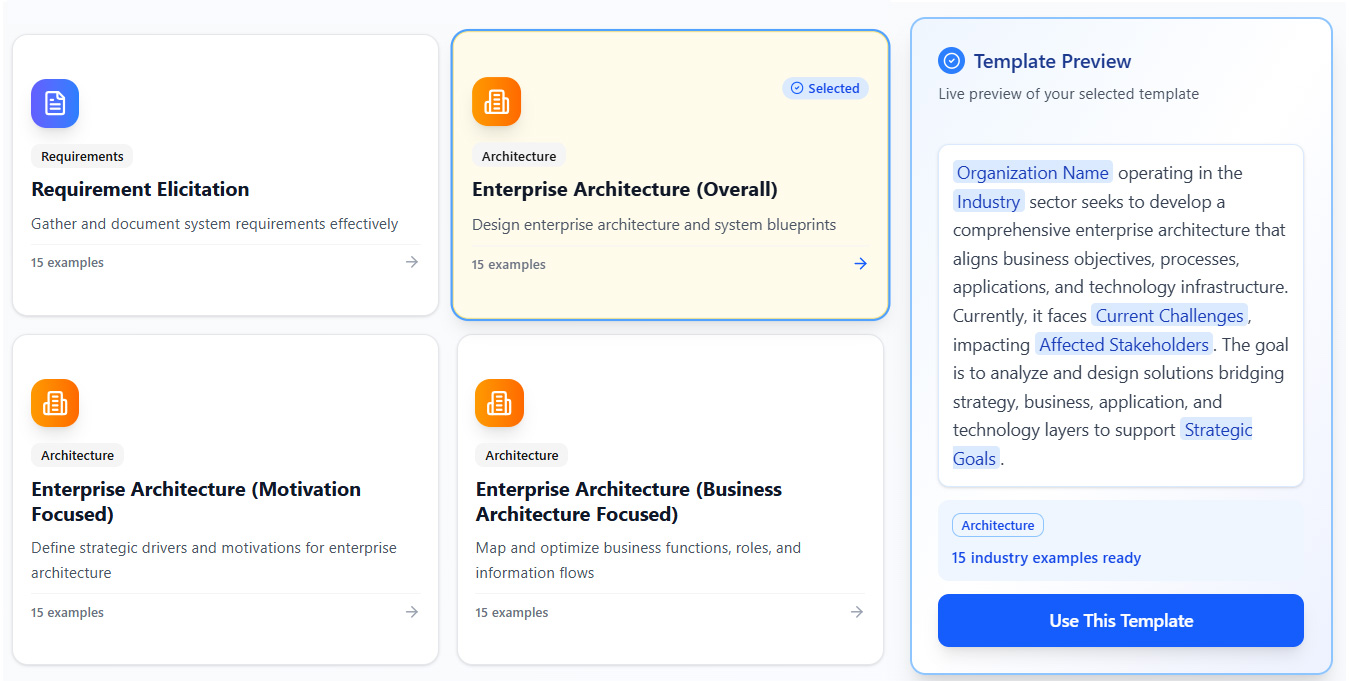Click the orange icon on Enterprise Architecture (Overall)
The image size is (1349, 681).
tap(496, 102)
